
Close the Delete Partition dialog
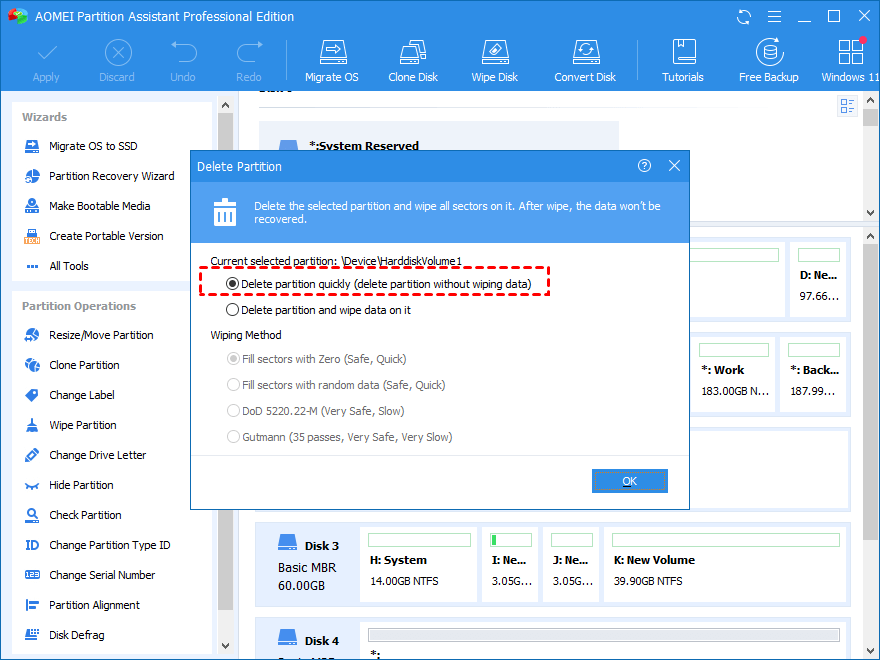pos(674,166)
